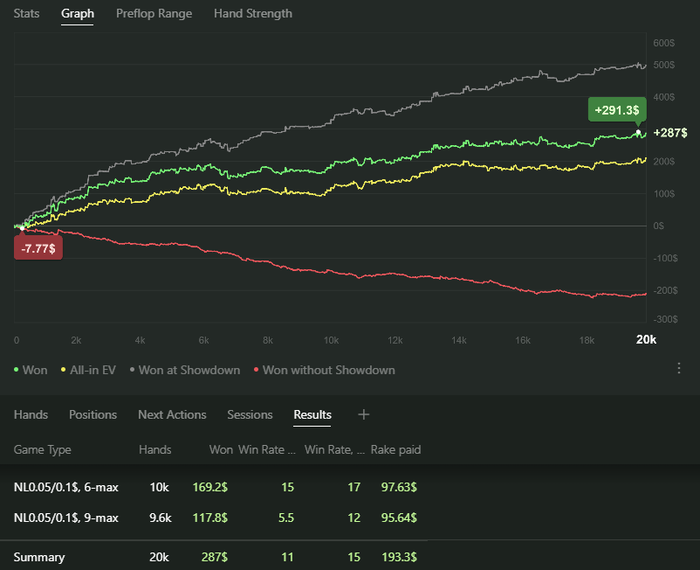Click the +291.3$ graph tooltip
700x570 pixels.
[x=617, y=110]
